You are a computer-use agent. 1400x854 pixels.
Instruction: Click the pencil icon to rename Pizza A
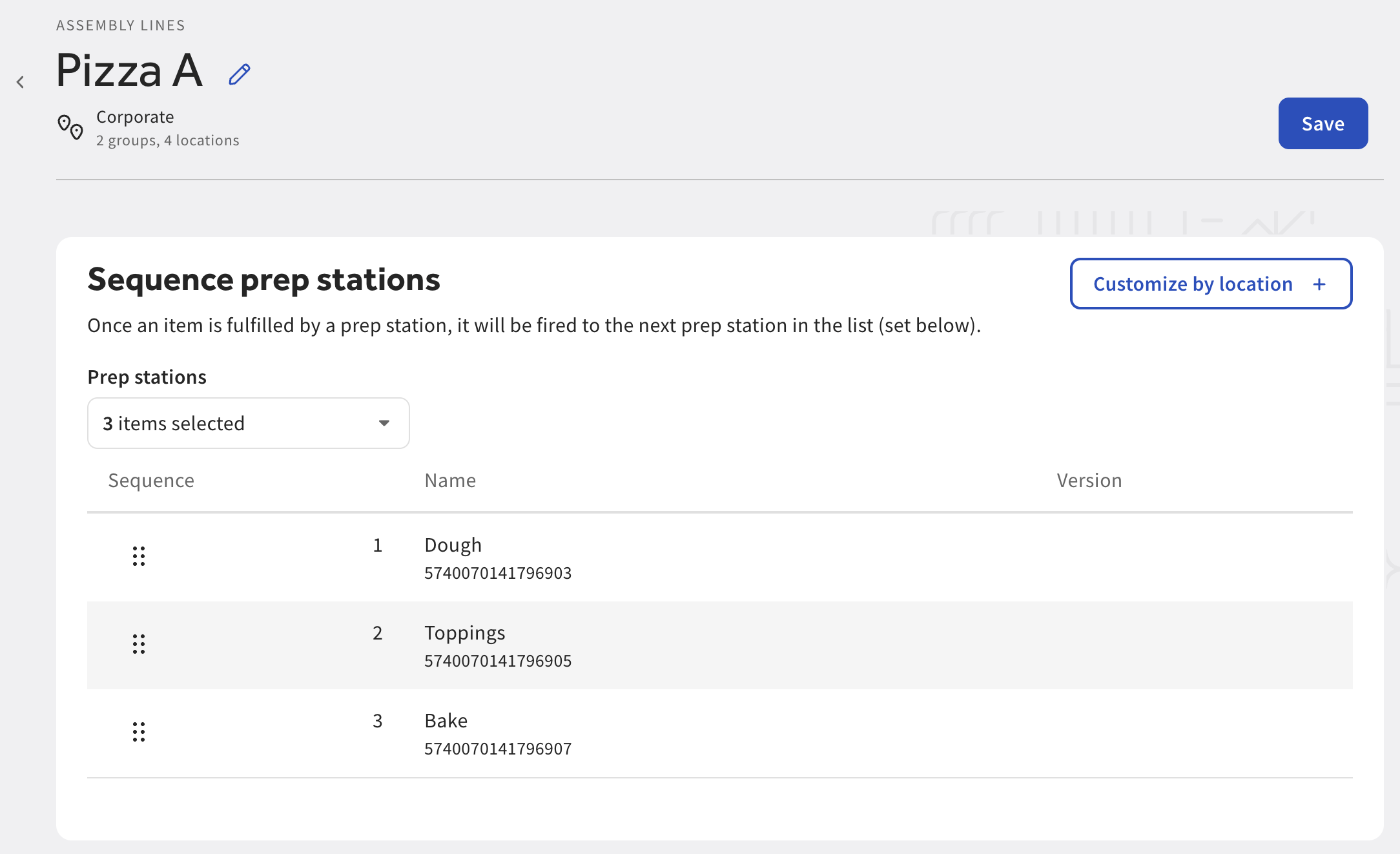click(240, 74)
